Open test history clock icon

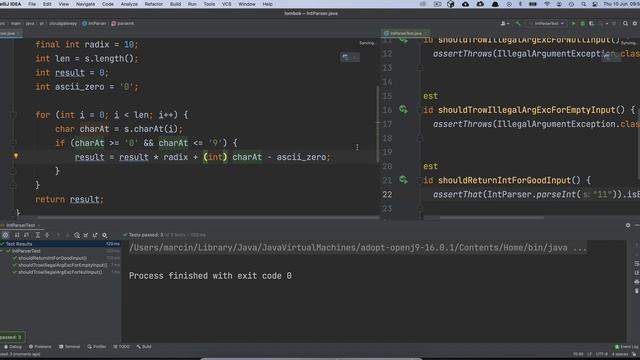[77, 235]
